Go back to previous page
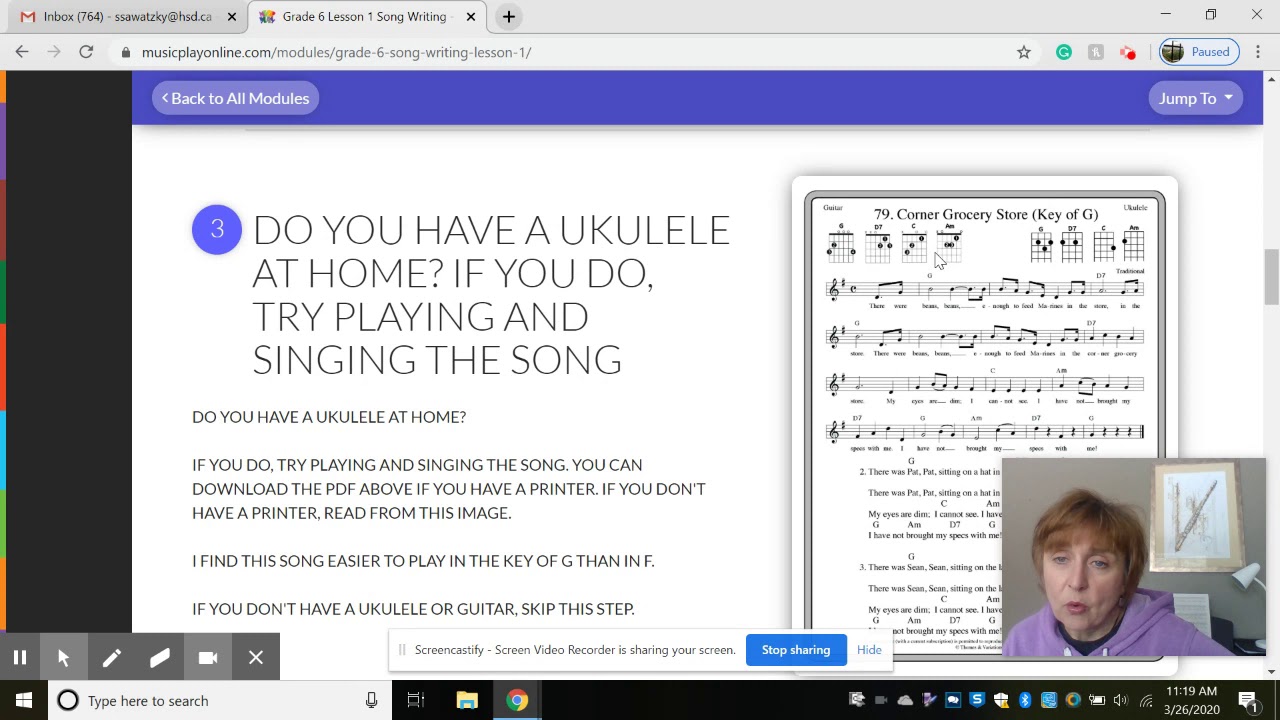1280x720 pixels. [22, 52]
